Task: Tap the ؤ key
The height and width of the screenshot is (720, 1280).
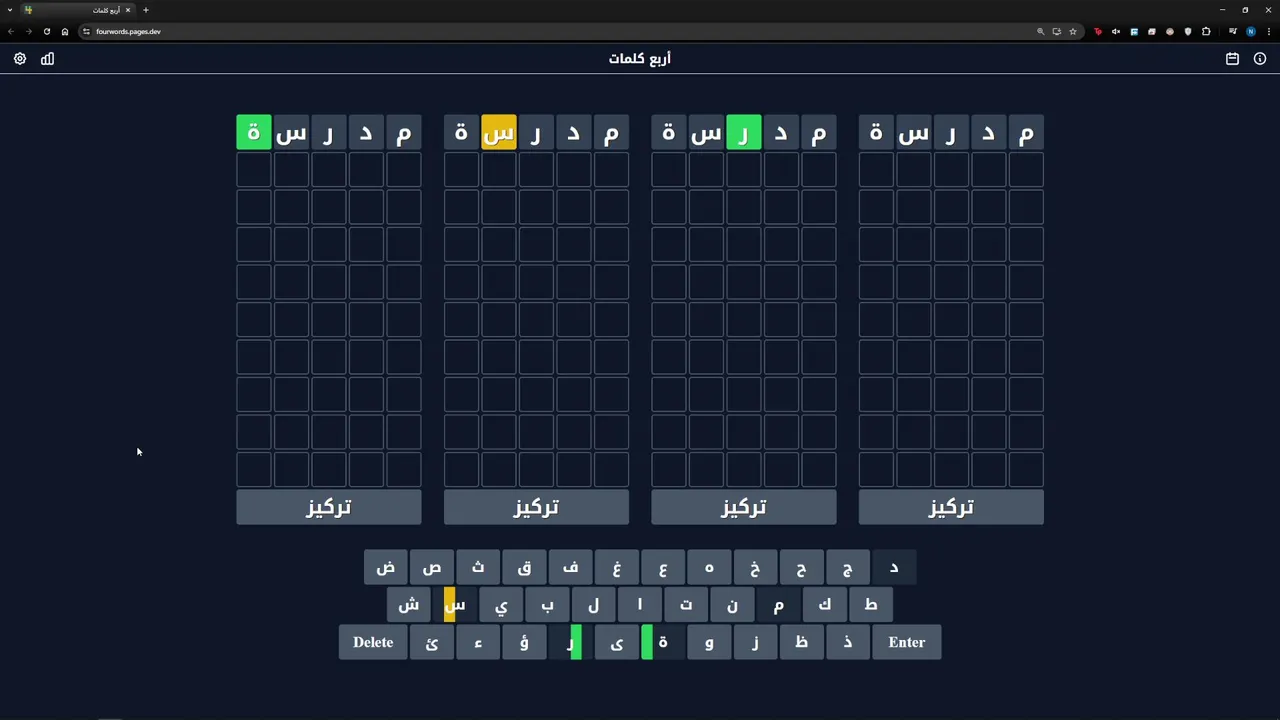Action: pos(524,642)
